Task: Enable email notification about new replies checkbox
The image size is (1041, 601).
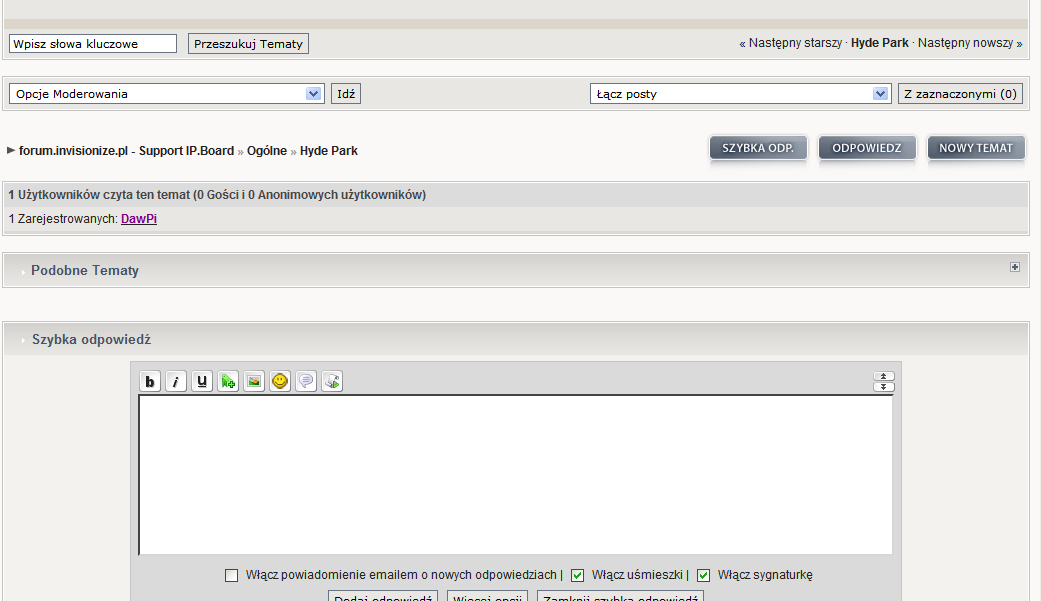Action: tap(231, 575)
